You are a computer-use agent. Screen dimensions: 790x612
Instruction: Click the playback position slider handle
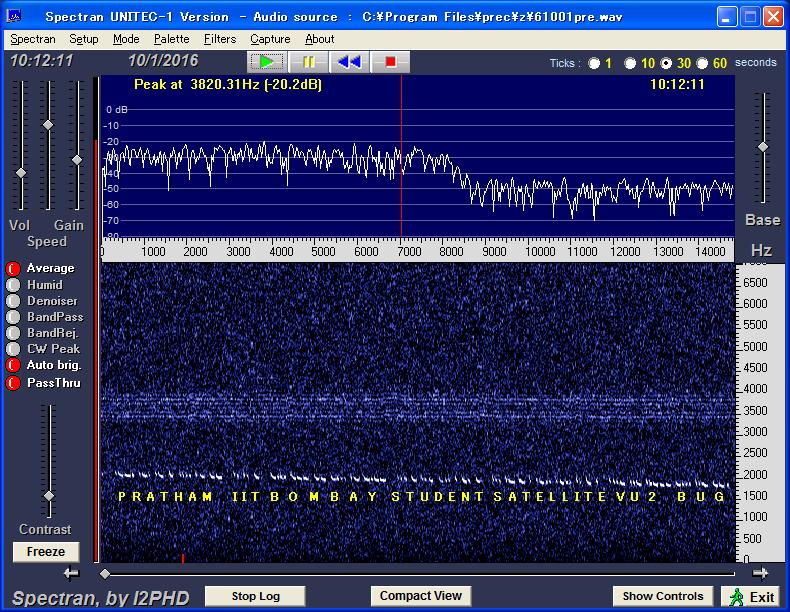(105, 573)
